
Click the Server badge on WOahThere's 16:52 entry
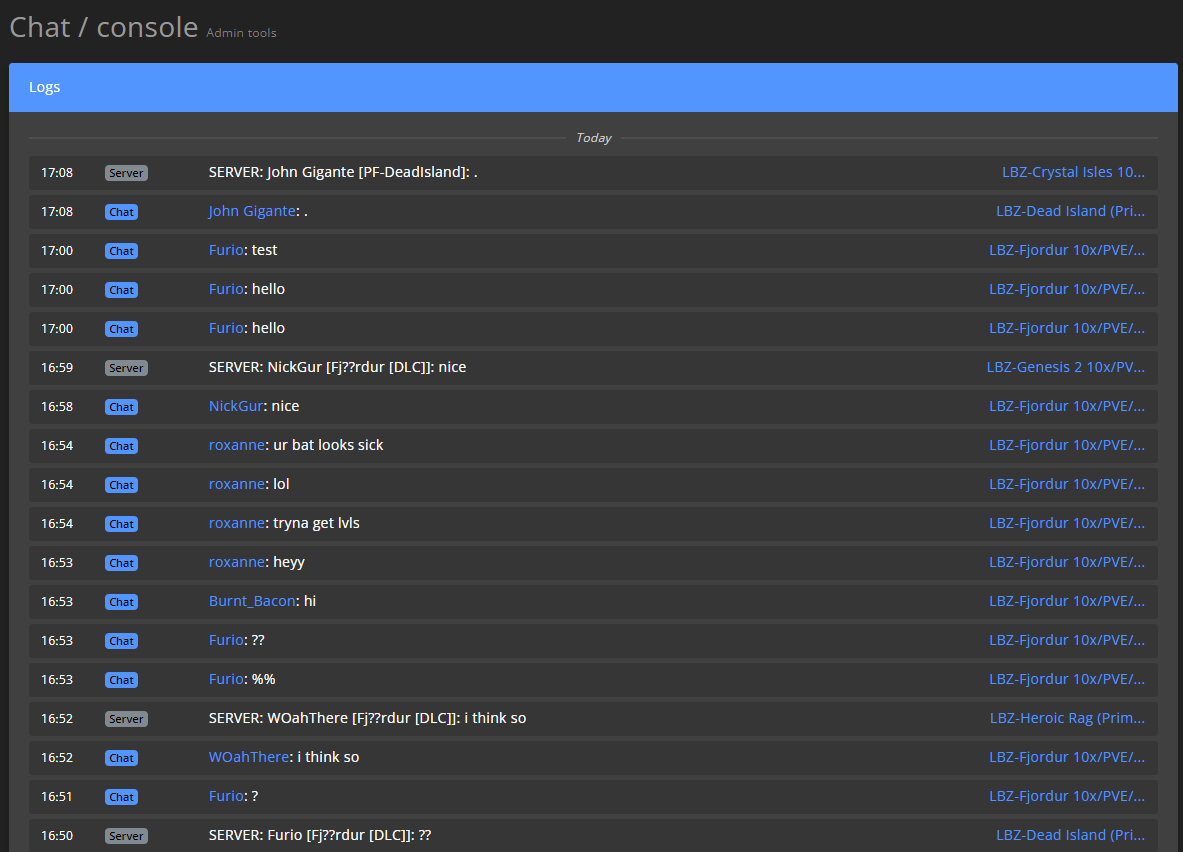[x=126, y=718]
